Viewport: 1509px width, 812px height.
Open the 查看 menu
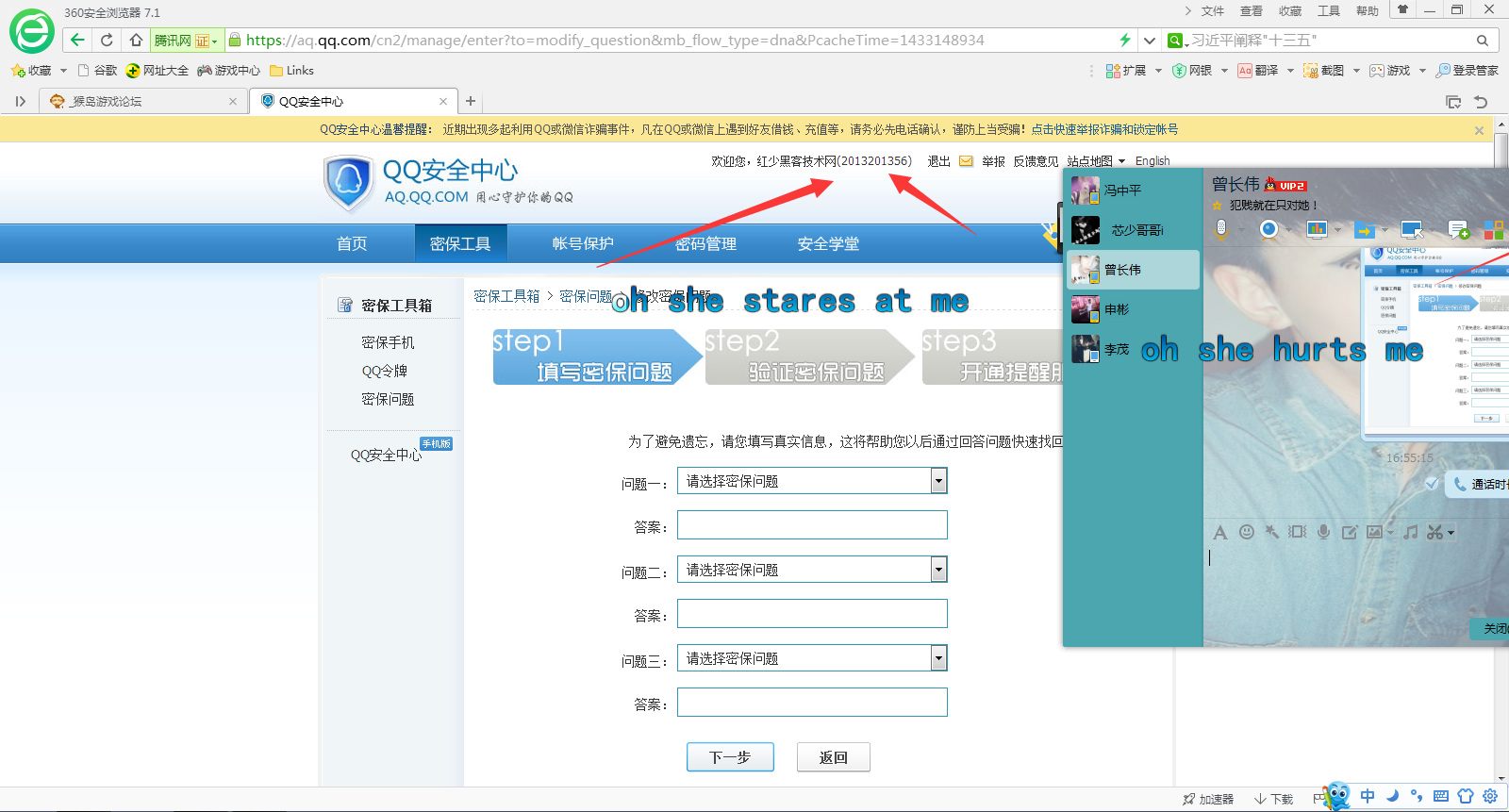click(1251, 11)
